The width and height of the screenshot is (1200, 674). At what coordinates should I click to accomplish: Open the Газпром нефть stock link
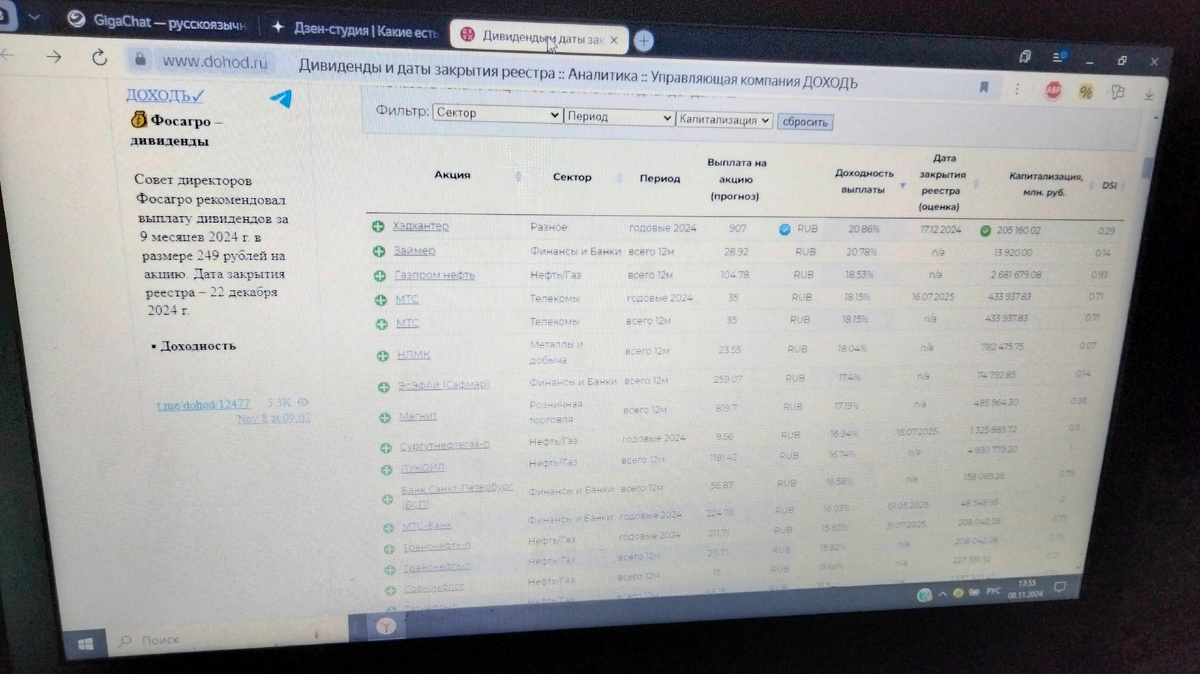[x=434, y=275]
